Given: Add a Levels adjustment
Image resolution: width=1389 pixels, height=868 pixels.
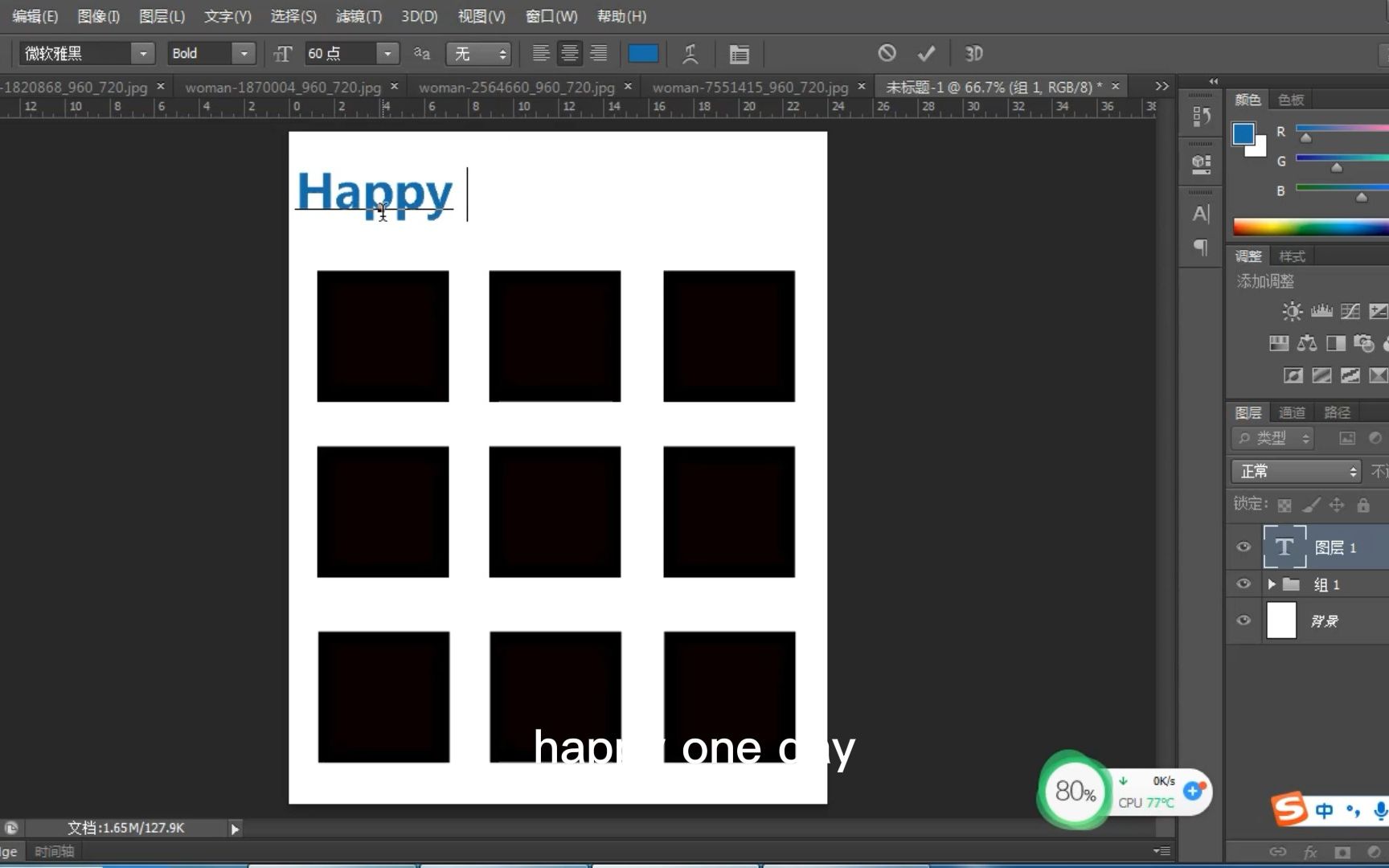Looking at the screenshot, I should point(1321,312).
